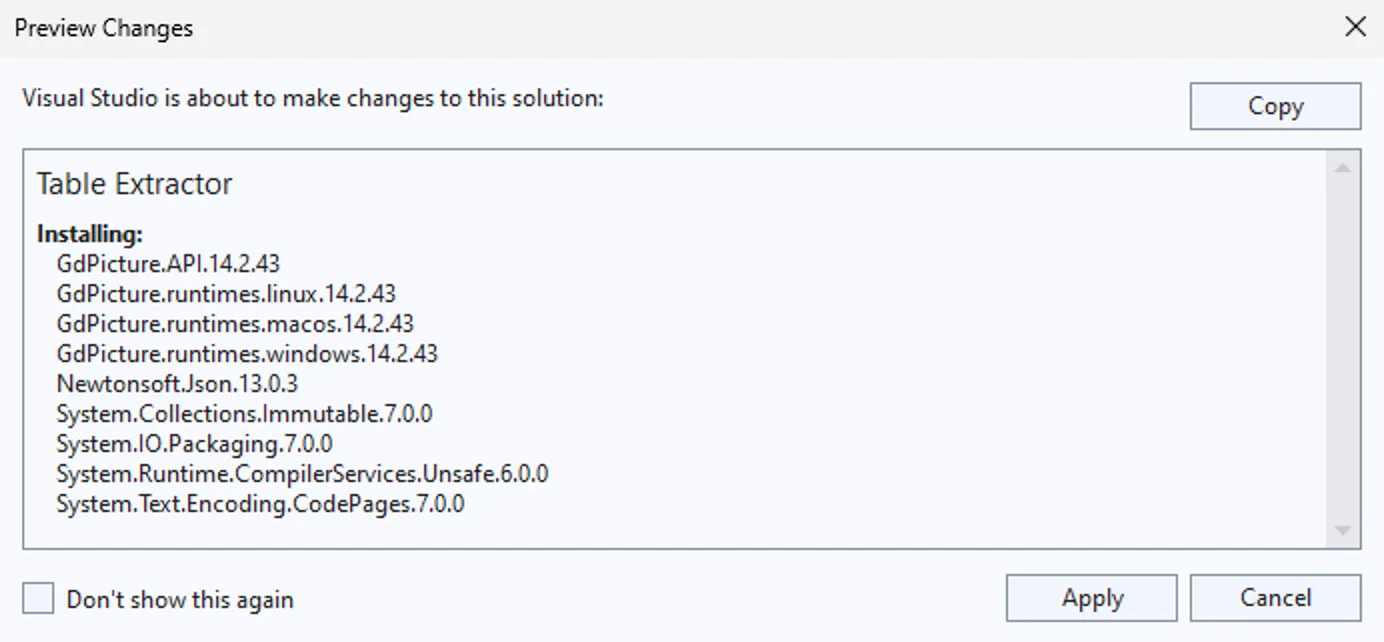Click the Table Extractor project heading
Screen dimensions: 1384x642
[x=134, y=184]
